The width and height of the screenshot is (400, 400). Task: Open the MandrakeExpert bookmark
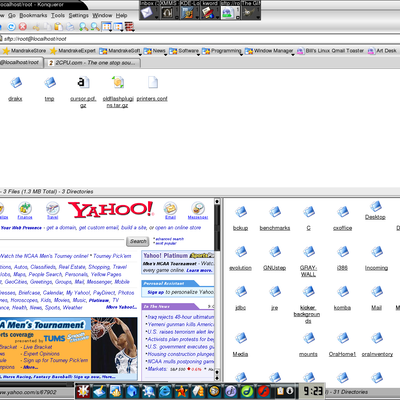tap(73, 51)
